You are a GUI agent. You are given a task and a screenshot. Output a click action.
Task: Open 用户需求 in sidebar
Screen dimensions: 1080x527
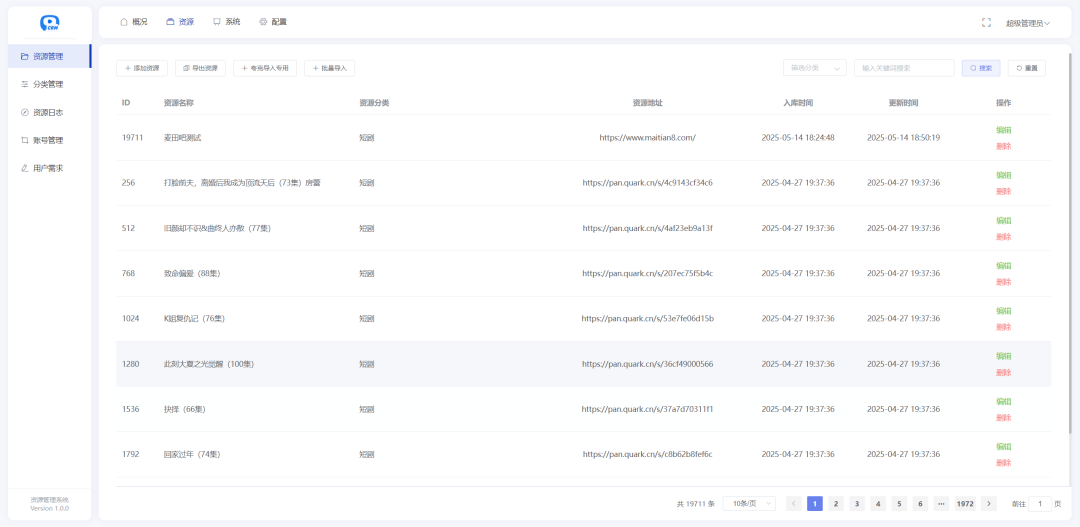pyautogui.click(x=50, y=168)
